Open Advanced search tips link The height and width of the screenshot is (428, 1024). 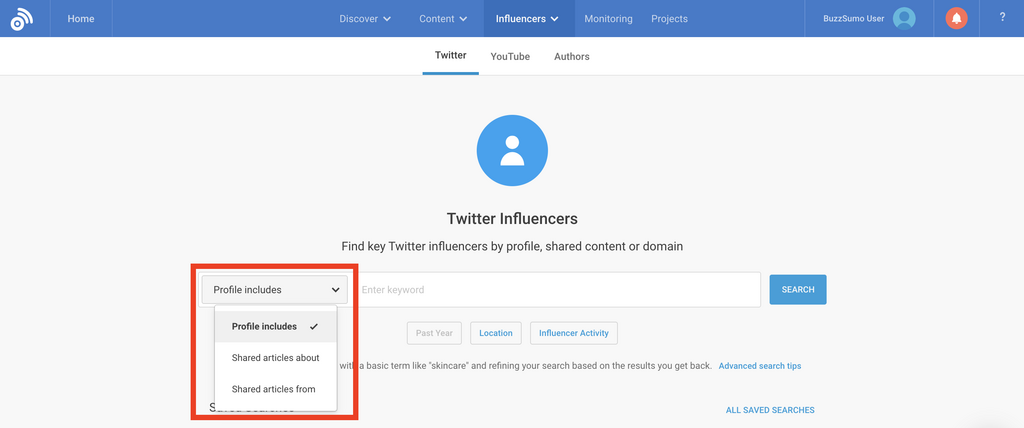(x=759, y=366)
